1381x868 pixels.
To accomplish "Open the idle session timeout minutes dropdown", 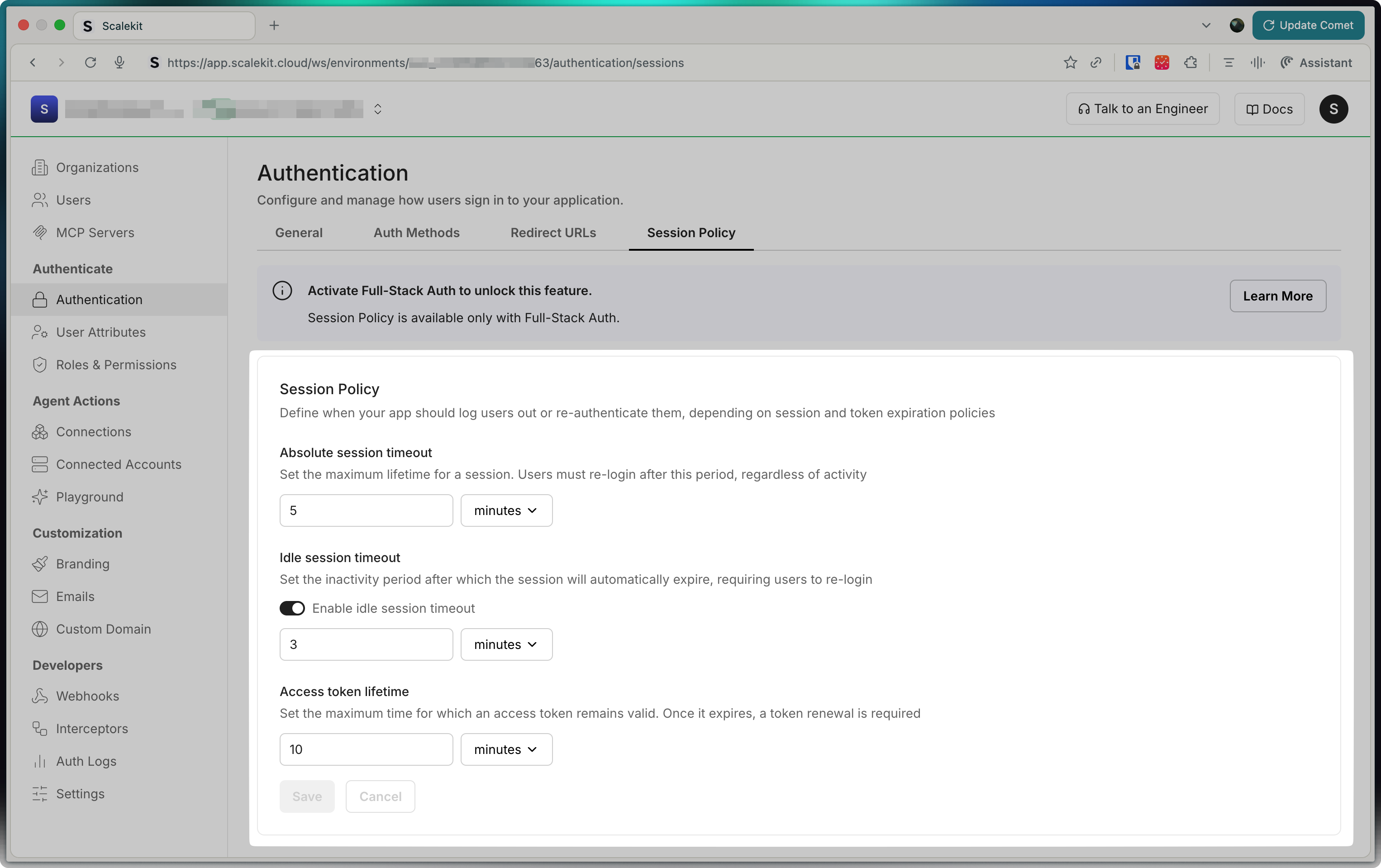I will point(506,644).
